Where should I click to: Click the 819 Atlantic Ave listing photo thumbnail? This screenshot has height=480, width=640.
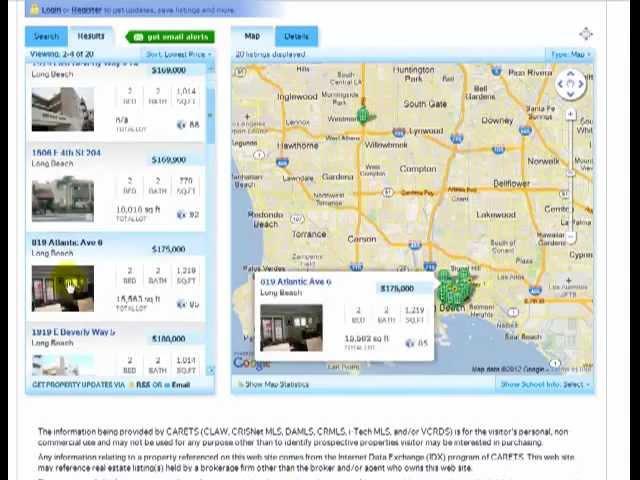pos(62,287)
